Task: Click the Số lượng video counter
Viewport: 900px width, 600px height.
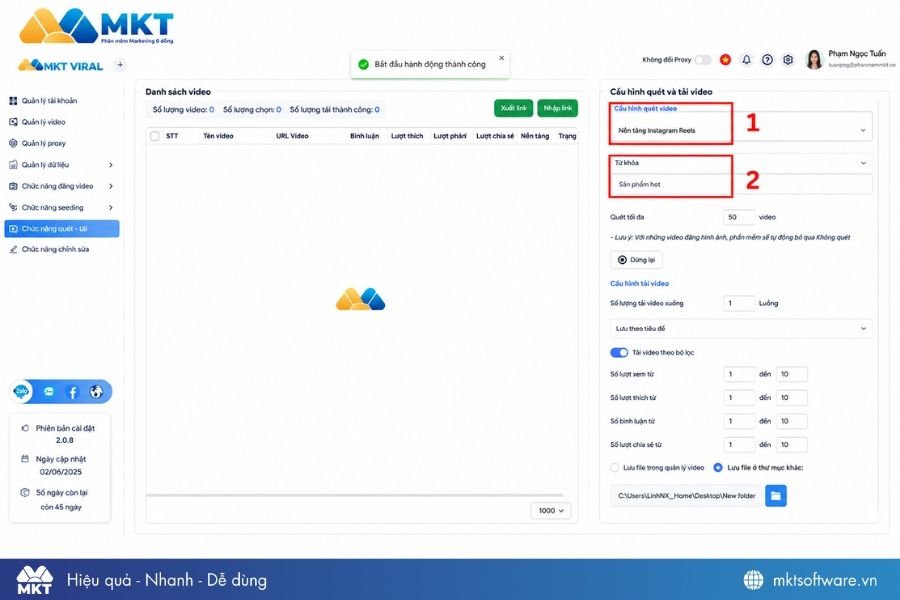Action: 183,110
